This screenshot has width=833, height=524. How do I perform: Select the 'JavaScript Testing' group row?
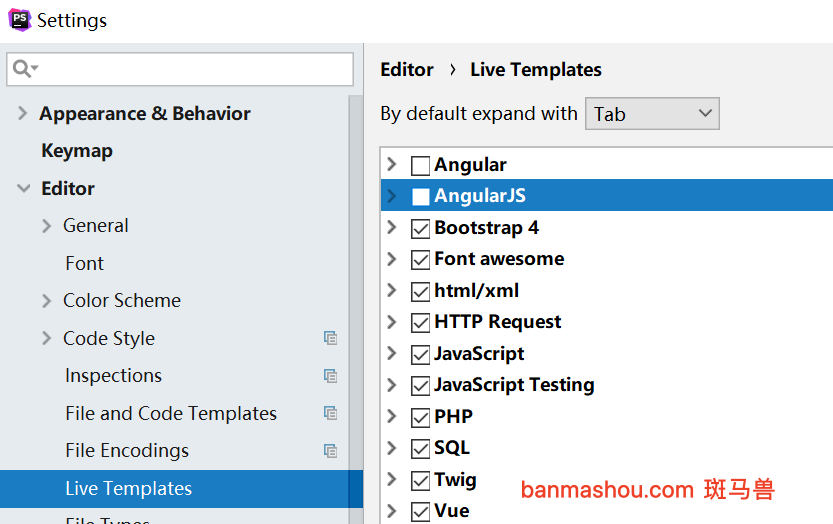click(607, 385)
